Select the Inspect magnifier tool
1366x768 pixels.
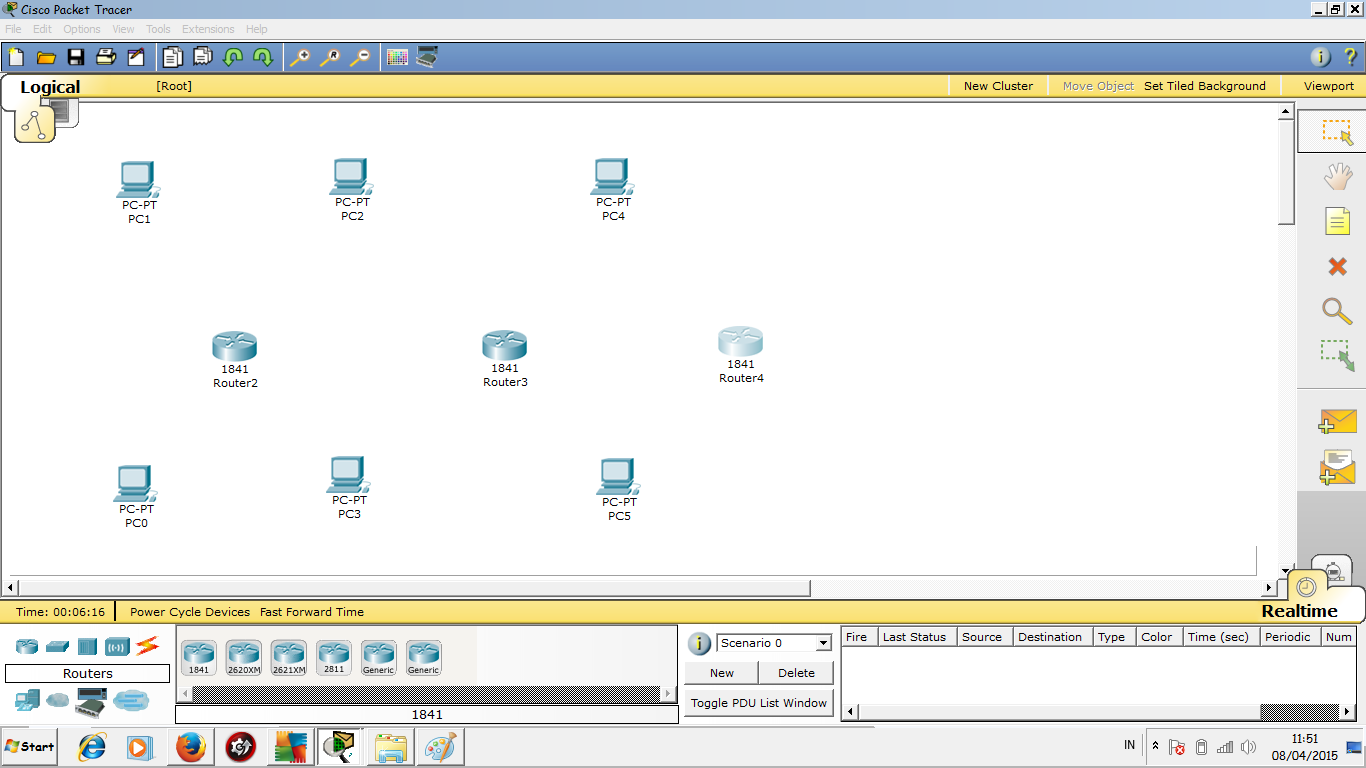[1337, 311]
